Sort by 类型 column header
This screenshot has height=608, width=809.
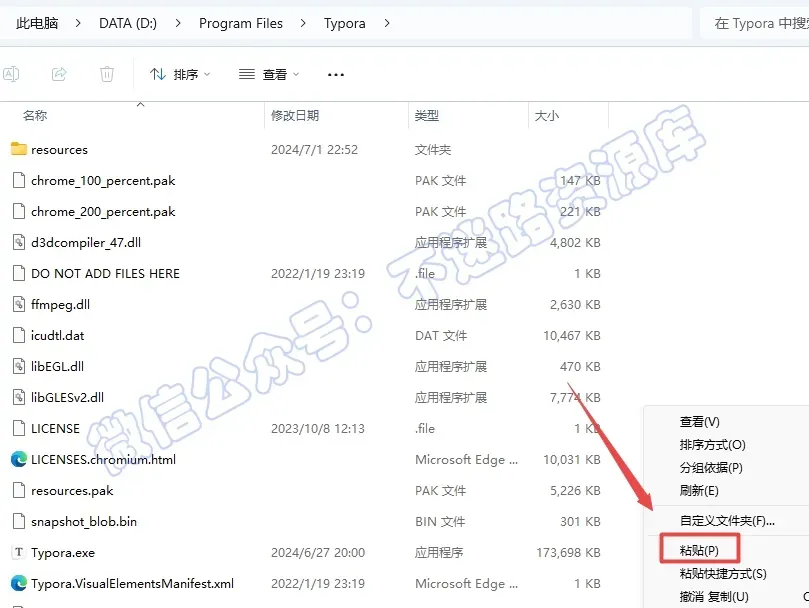(427, 115)
